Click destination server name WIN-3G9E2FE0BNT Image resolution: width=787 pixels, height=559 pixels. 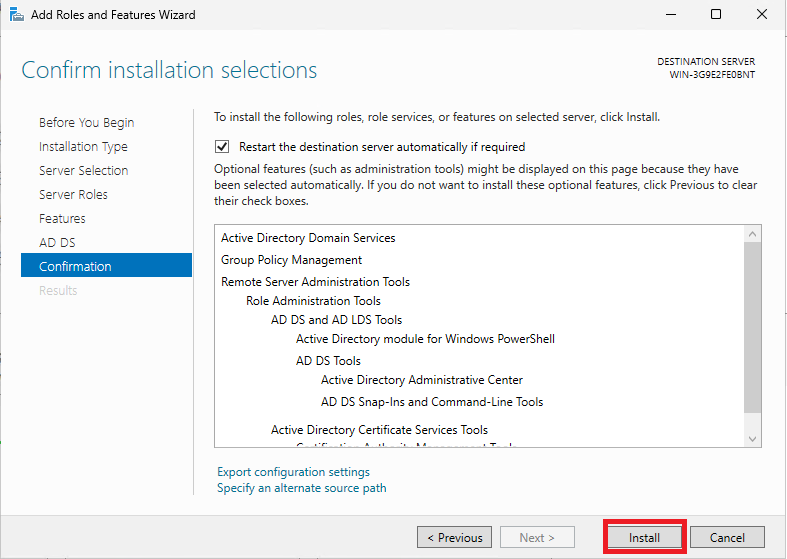point(712,75)
